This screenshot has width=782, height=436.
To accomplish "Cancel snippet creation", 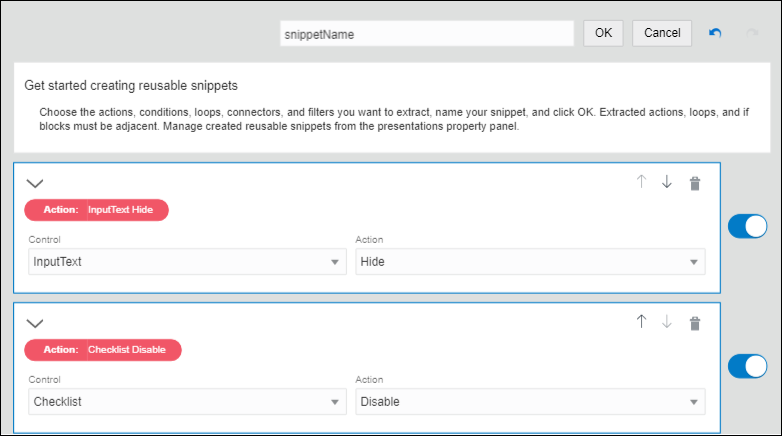I will pyautogui.click(x=662, y=33).
